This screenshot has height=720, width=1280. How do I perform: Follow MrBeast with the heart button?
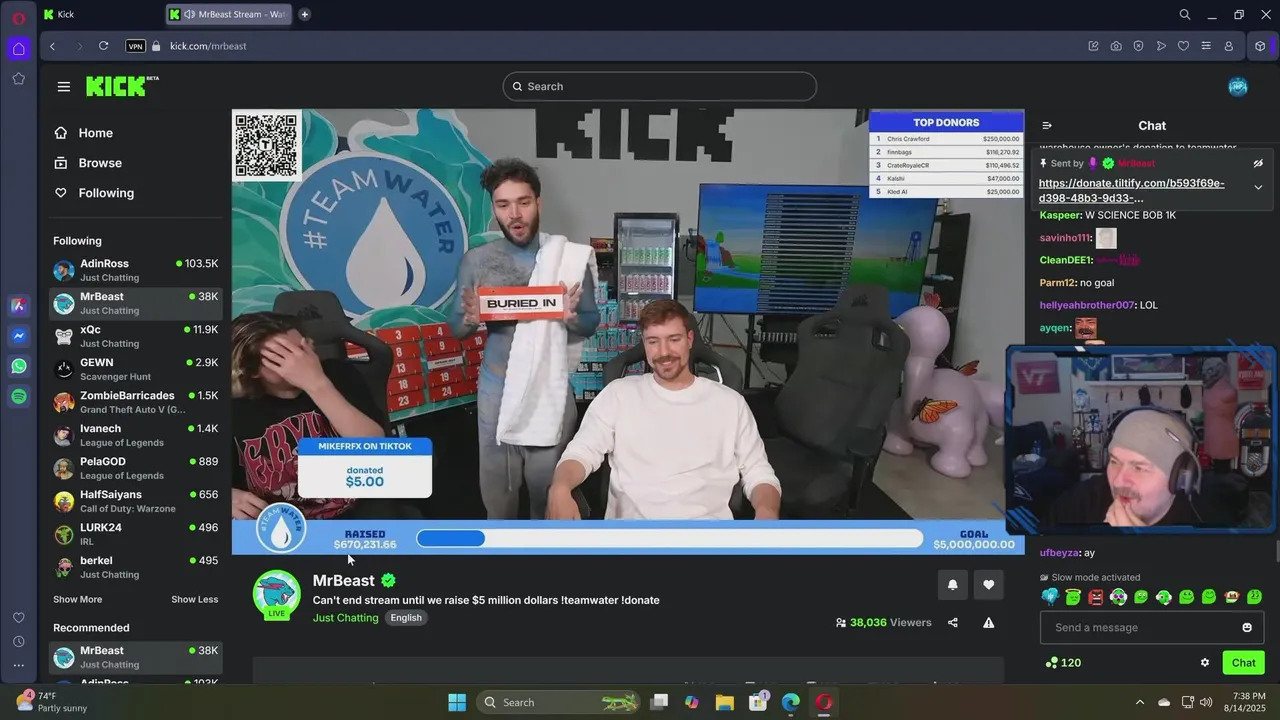pyautogui.click(x=989, y=585)
